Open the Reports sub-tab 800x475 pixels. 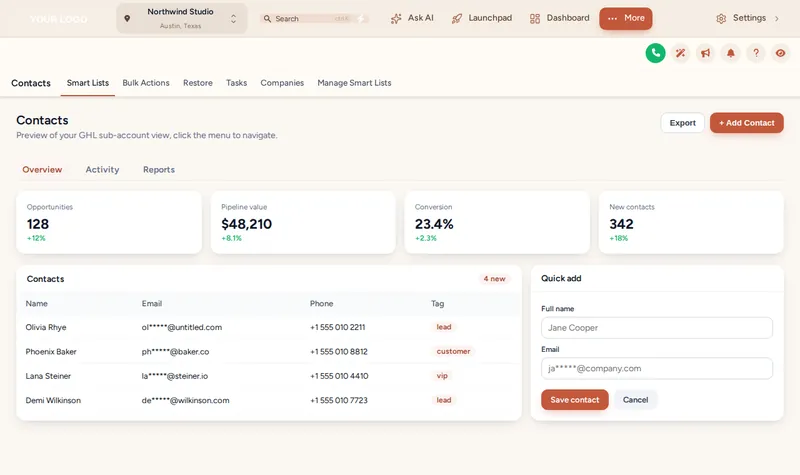tap(159, 170)
